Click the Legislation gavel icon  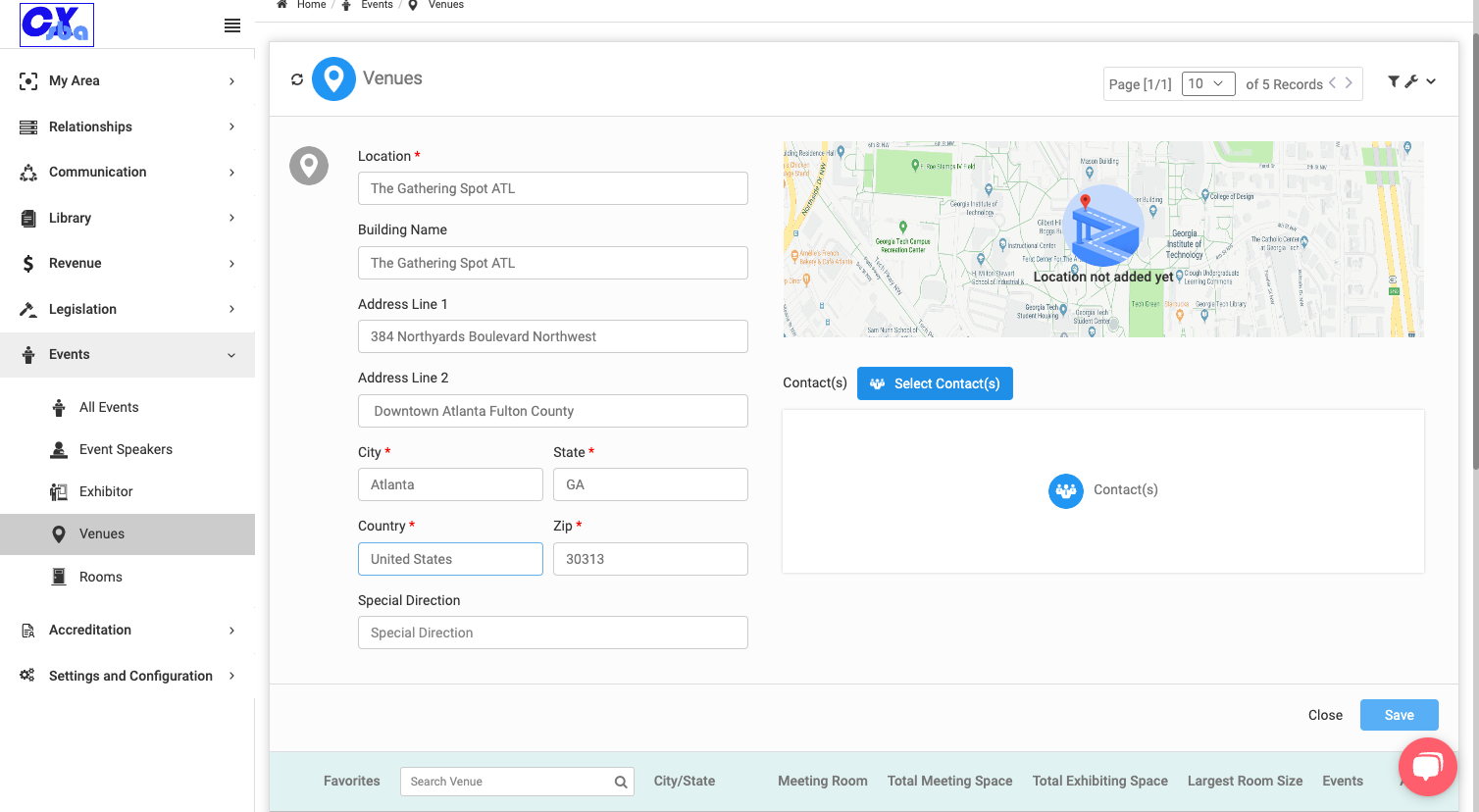[28, 309]
